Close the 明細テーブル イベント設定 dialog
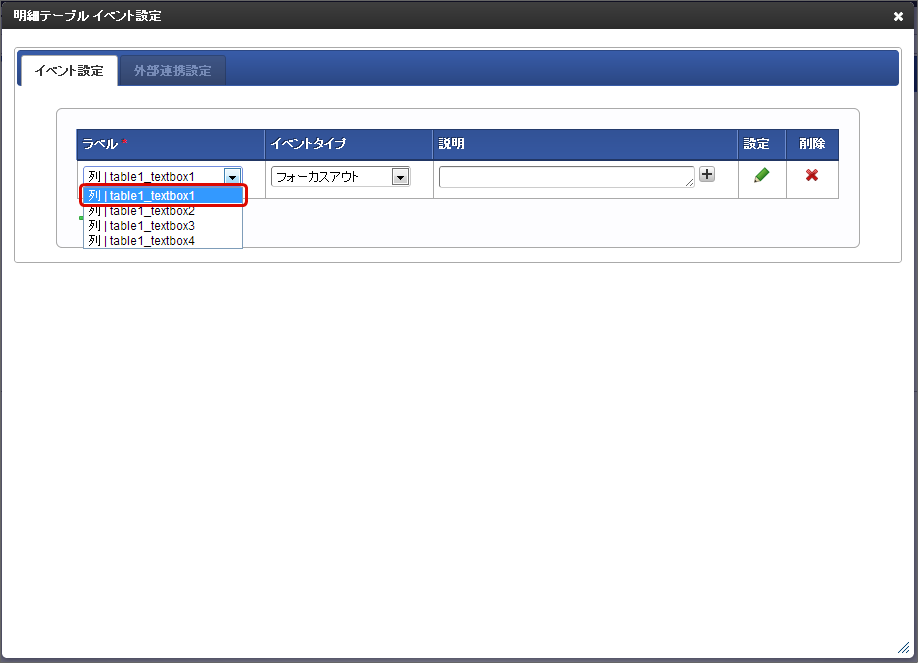 coord(898,16)
